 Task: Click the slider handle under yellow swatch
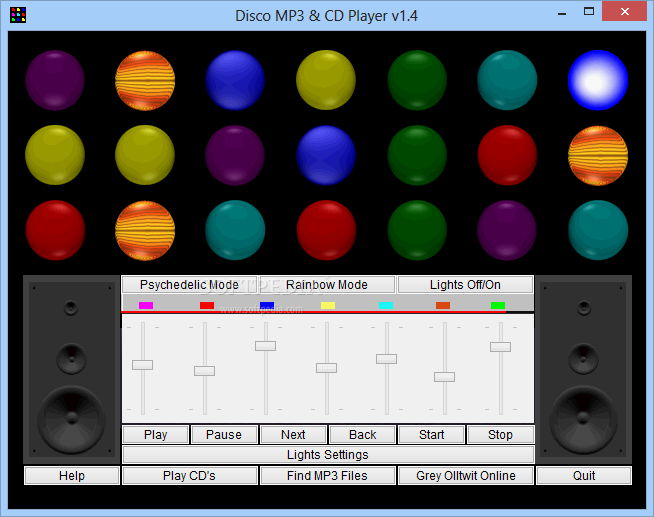click(x=327, y=368)
